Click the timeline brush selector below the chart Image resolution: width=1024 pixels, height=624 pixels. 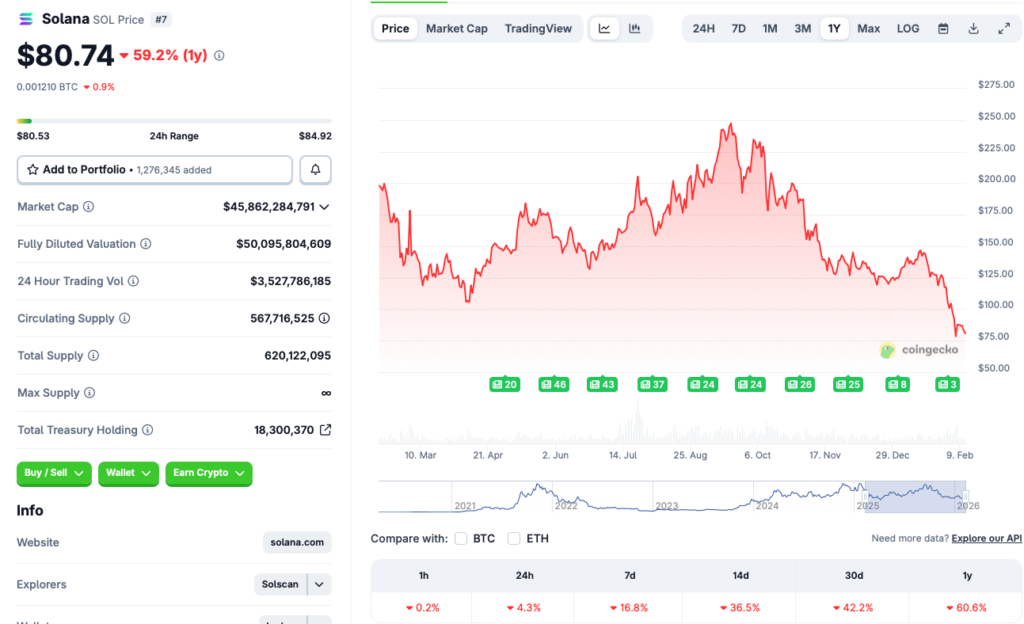915,493
